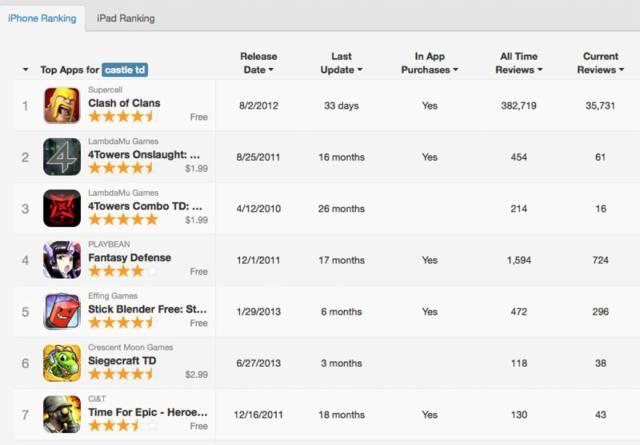The height and width of the screenshot is (445, 640).
Task: Click the Supercell developer name
Action: (107, 89)
